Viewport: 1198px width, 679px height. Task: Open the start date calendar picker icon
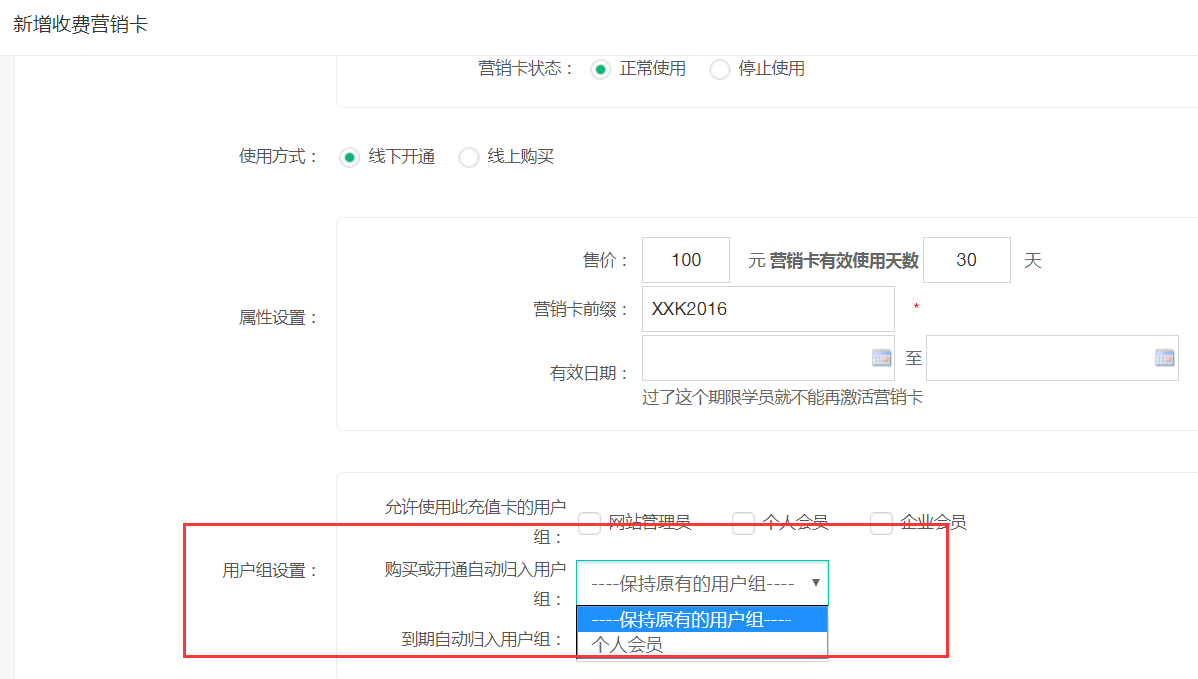881,358
